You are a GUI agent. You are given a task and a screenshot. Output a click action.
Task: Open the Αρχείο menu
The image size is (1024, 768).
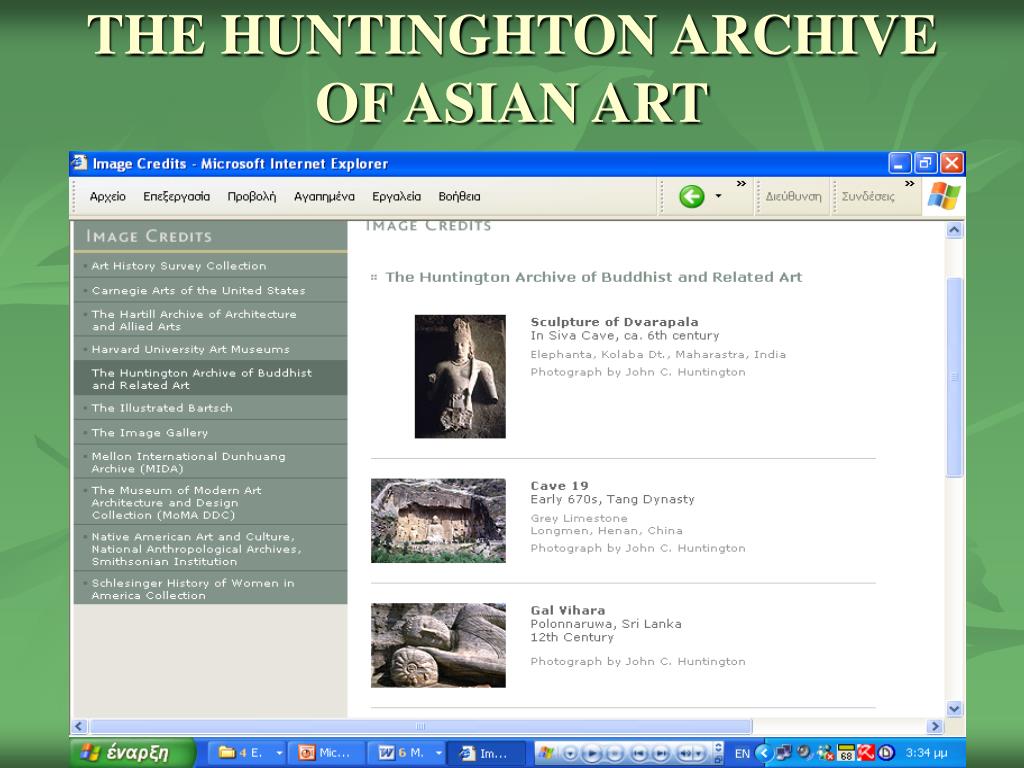tap(108, 197)
